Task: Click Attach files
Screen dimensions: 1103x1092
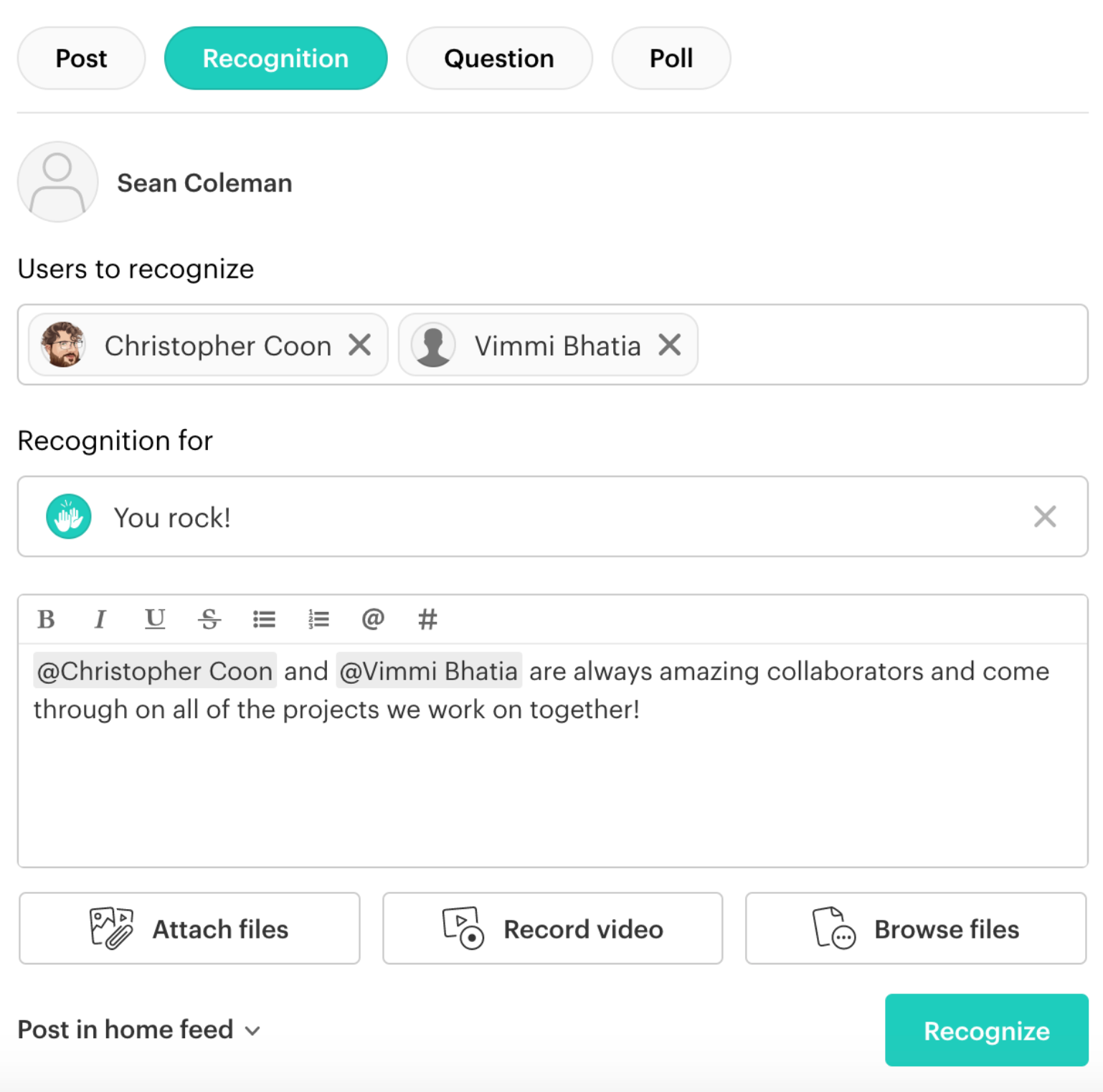Action: 189,928
